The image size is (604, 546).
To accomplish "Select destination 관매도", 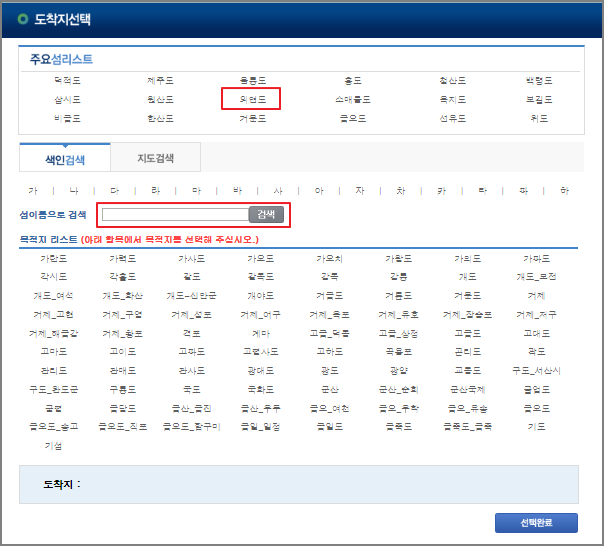I will pyautogui.click(x=122, y=370).
